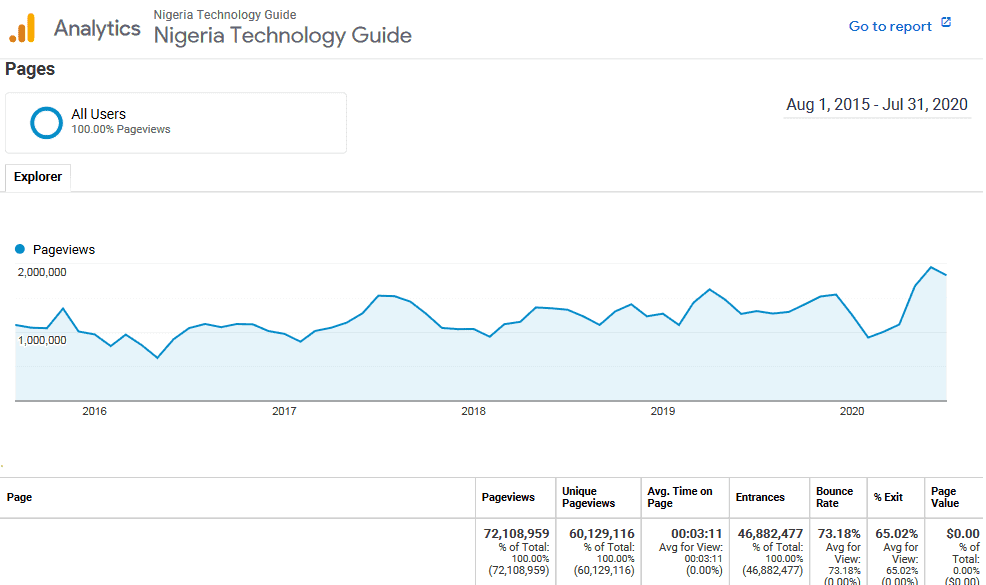Viewport: 986px width, 585px height.
Task: Click the 60,129,116 unique pageviews value
Action: pyautogui.click(x=602, y=533)
